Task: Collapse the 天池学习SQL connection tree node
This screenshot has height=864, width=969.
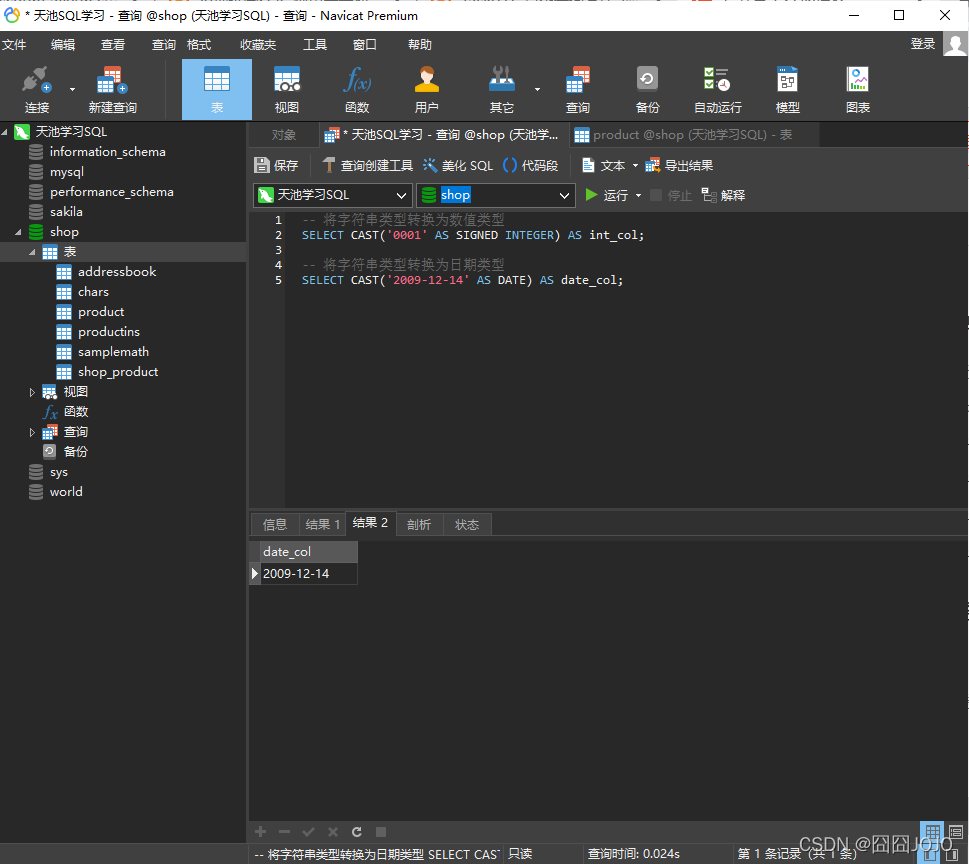Action: [x=5, y=132]
